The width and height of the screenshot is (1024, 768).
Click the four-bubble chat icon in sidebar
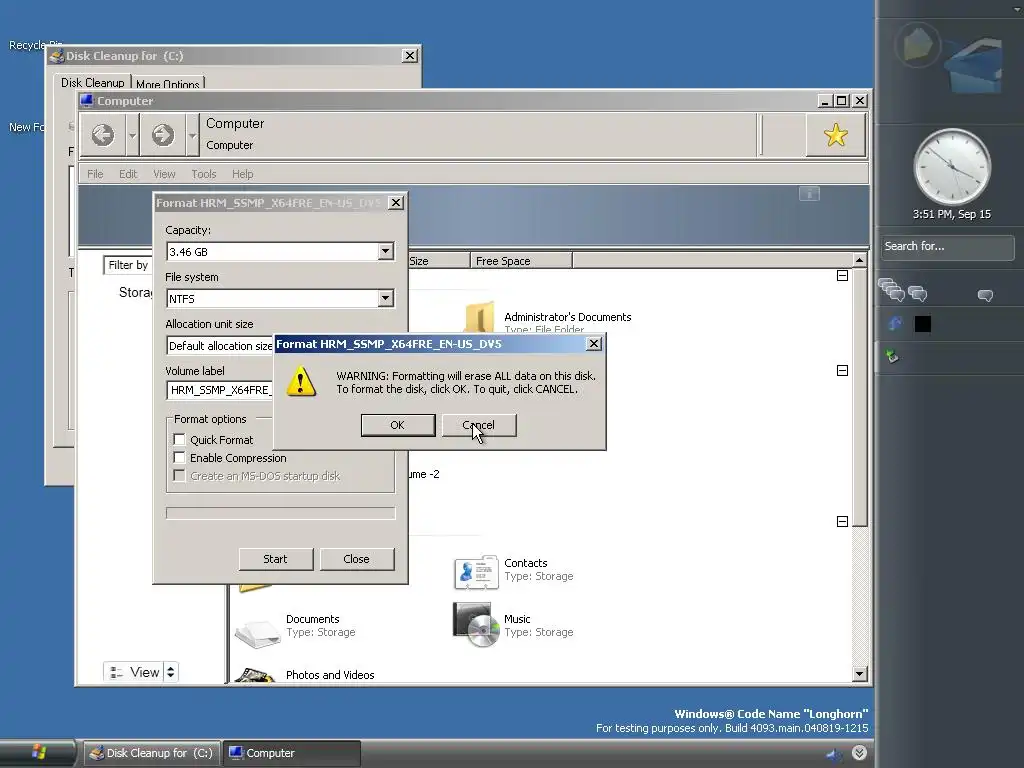[891, 290]
